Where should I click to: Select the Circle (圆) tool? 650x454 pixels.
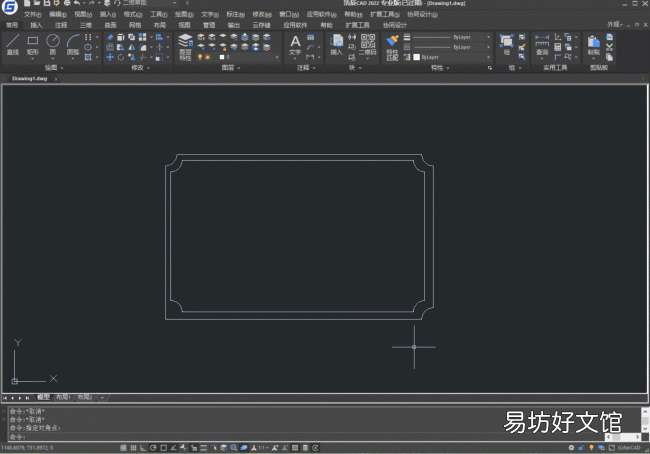point(53,45)
